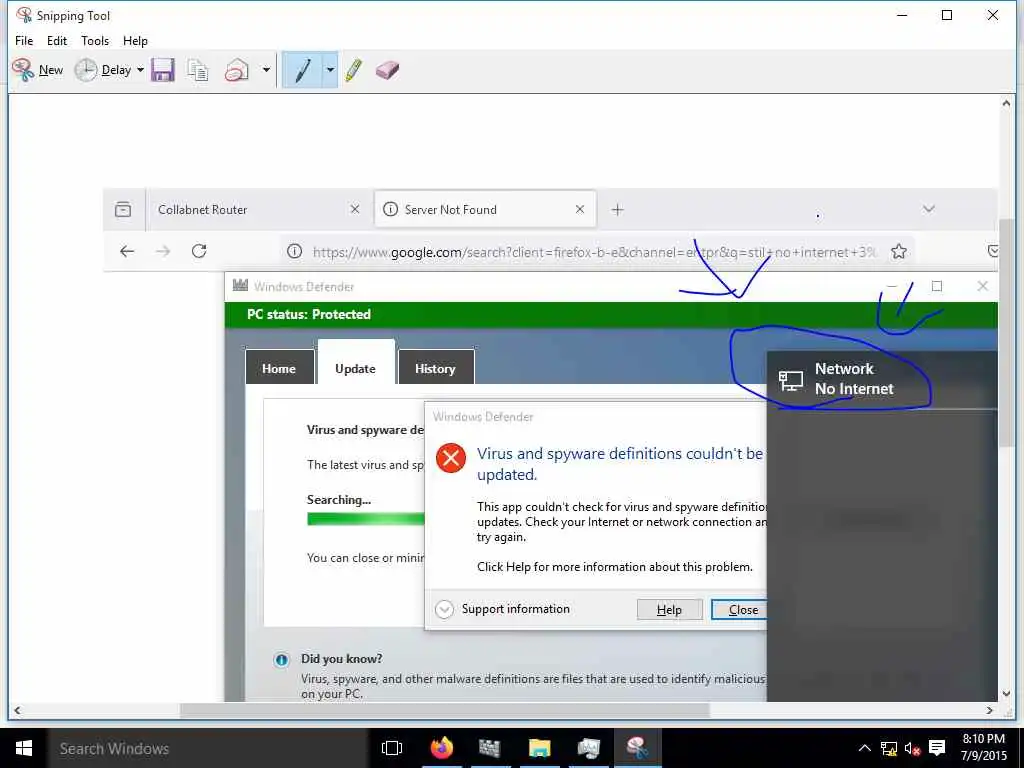Select the Eraser tool
Viewport: 1024px width, 768px height.
point(387,70)
